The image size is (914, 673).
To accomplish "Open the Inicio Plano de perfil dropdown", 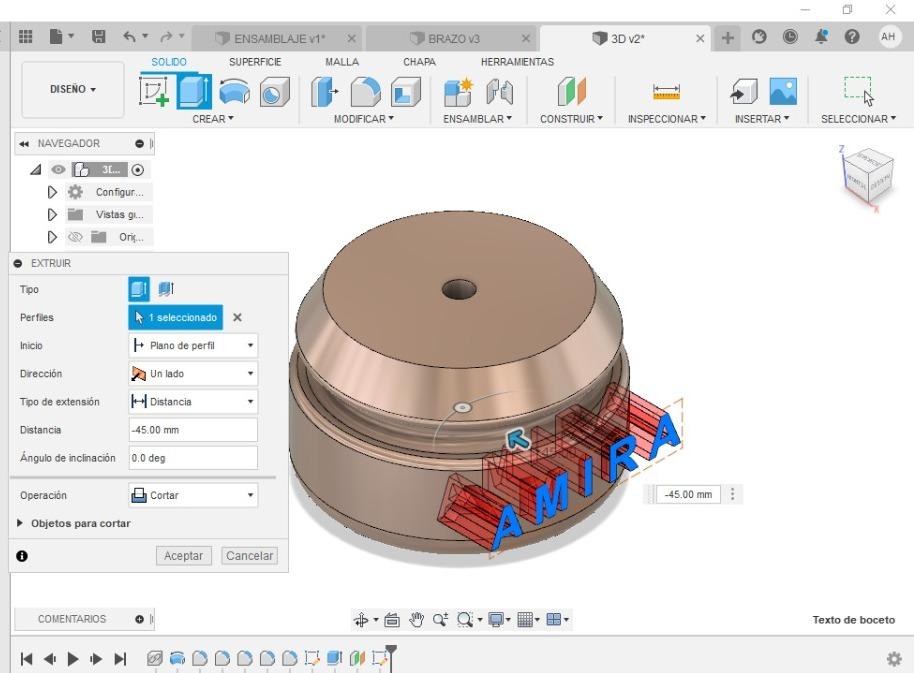I will pyautogui.click(x=193, y=346).
